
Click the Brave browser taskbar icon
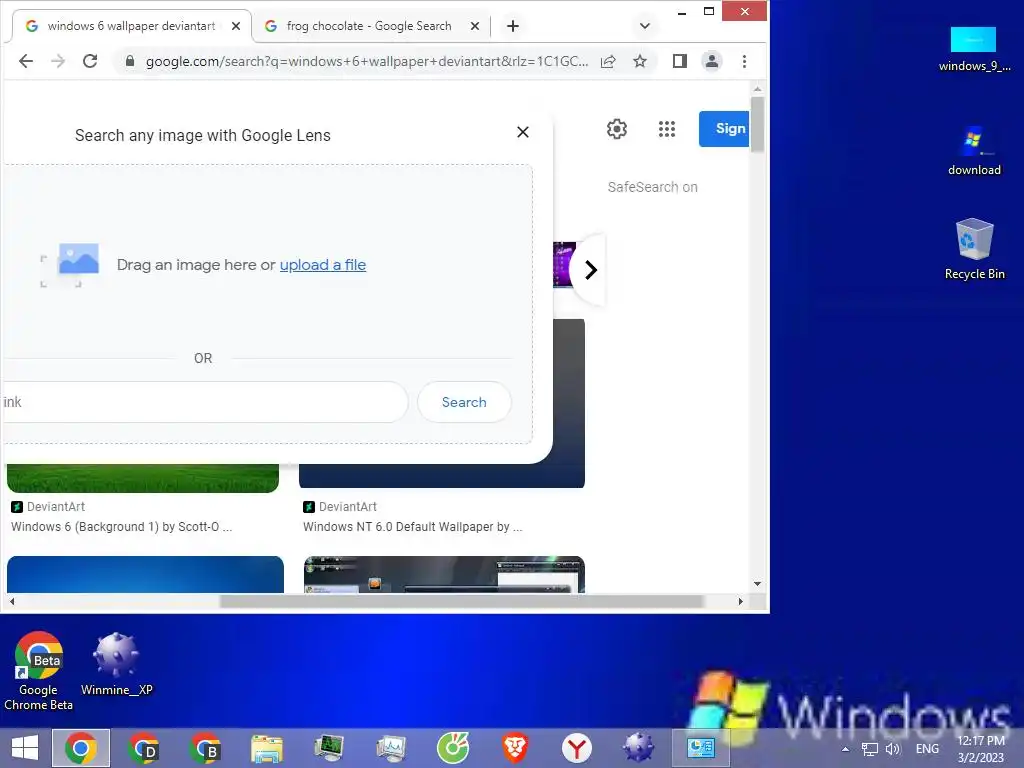coord(515,748)
